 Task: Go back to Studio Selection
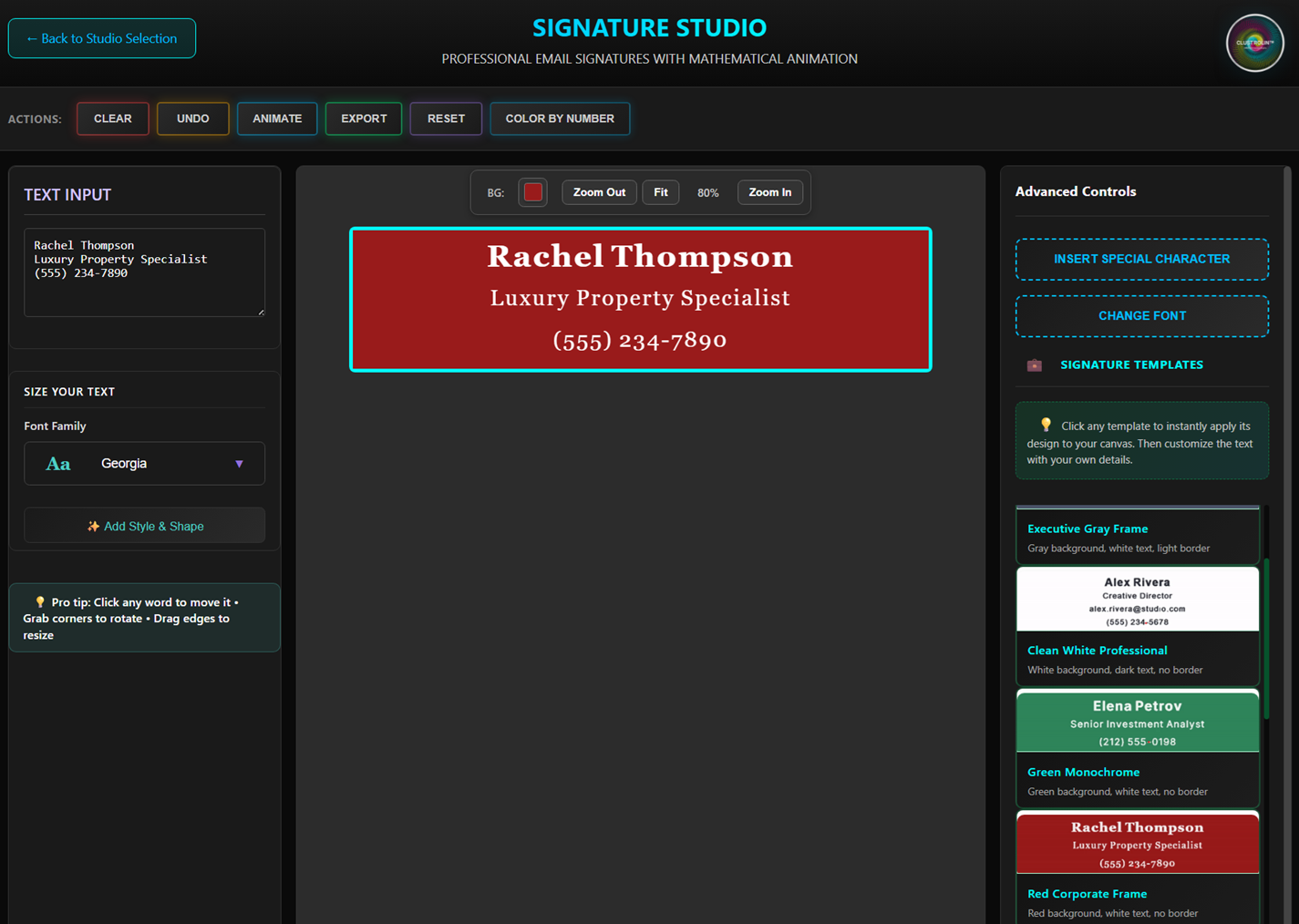coord(102,38)
